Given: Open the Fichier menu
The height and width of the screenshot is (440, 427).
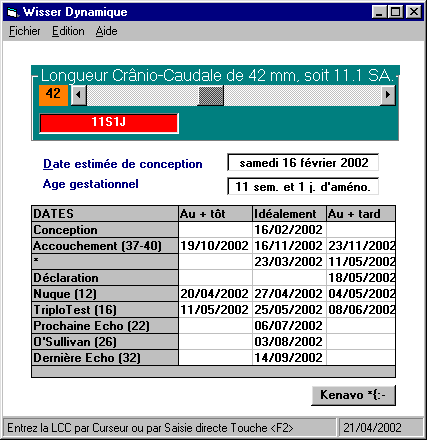Looking at the screenshot, I should coord(24,31).
